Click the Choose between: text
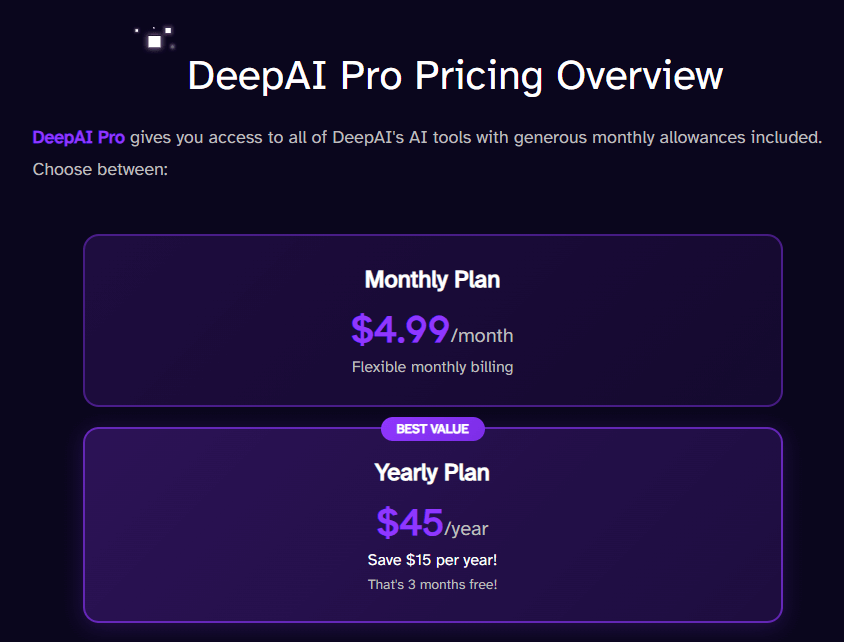The height and width of the screenshot is (642, 844). pyautogui.click(x=100, y=170)
